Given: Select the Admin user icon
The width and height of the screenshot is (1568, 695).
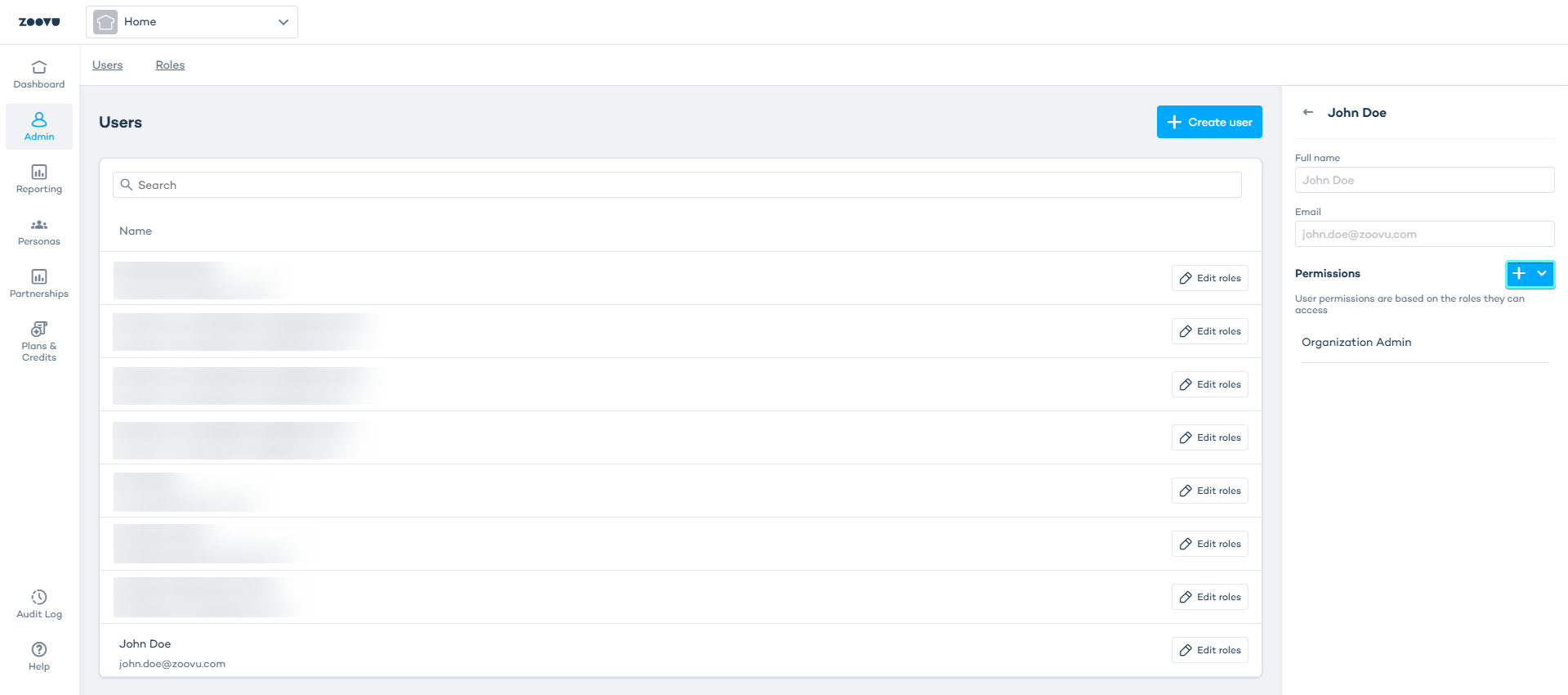Looking at the screenshot, I should click(39, 119).
